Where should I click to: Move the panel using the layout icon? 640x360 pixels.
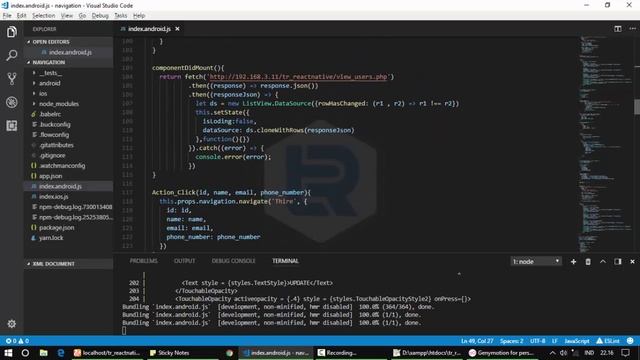[618, 262]
